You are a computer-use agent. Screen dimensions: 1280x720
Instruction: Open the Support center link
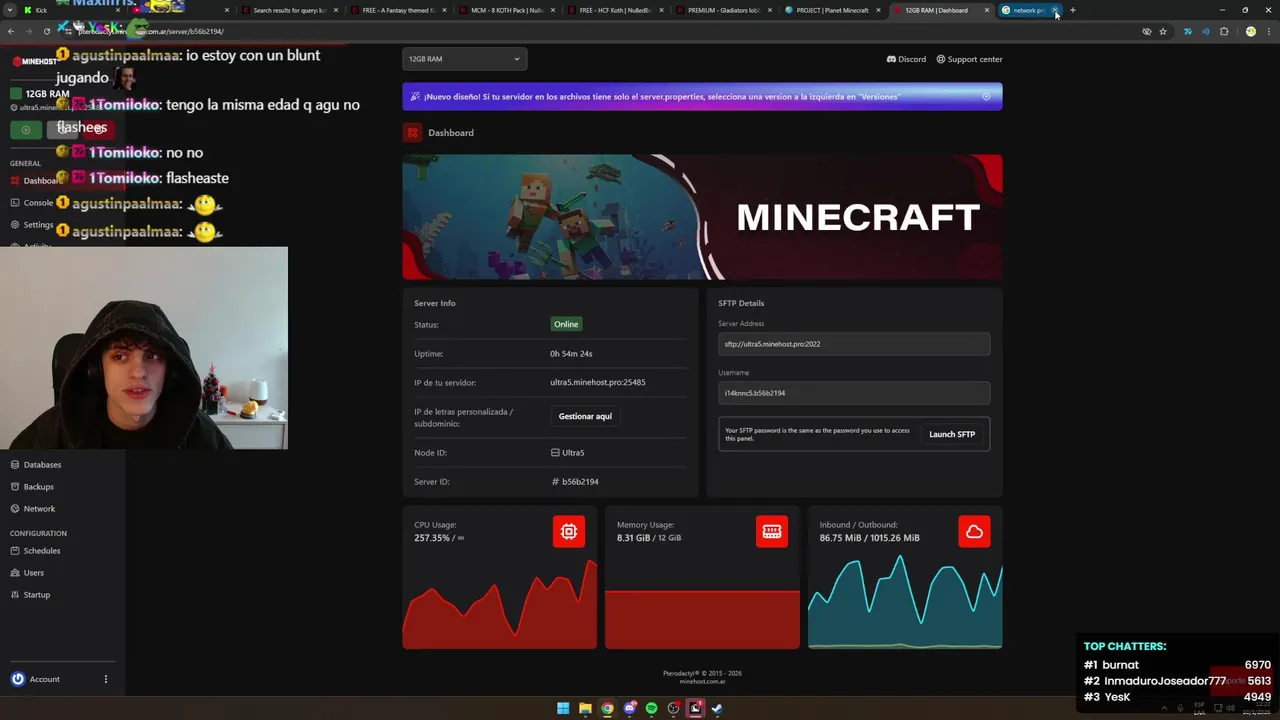(969, 59)
